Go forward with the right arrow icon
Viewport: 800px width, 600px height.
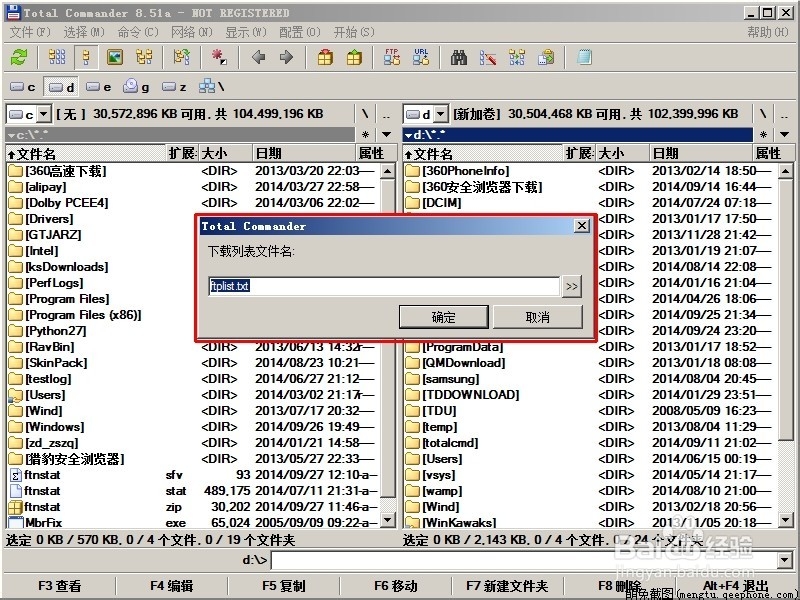point(287,57)
